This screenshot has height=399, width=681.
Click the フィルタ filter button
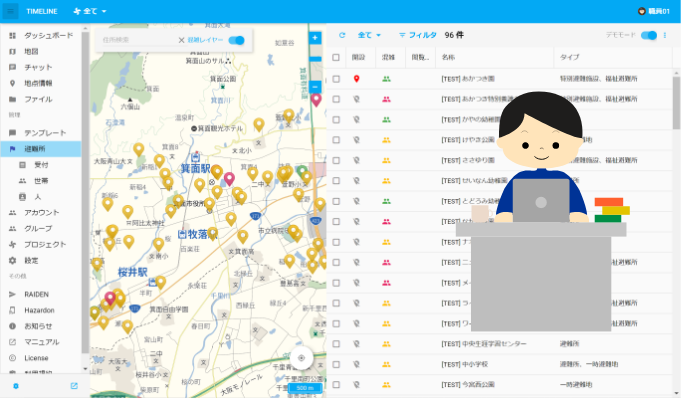(418, 35)
